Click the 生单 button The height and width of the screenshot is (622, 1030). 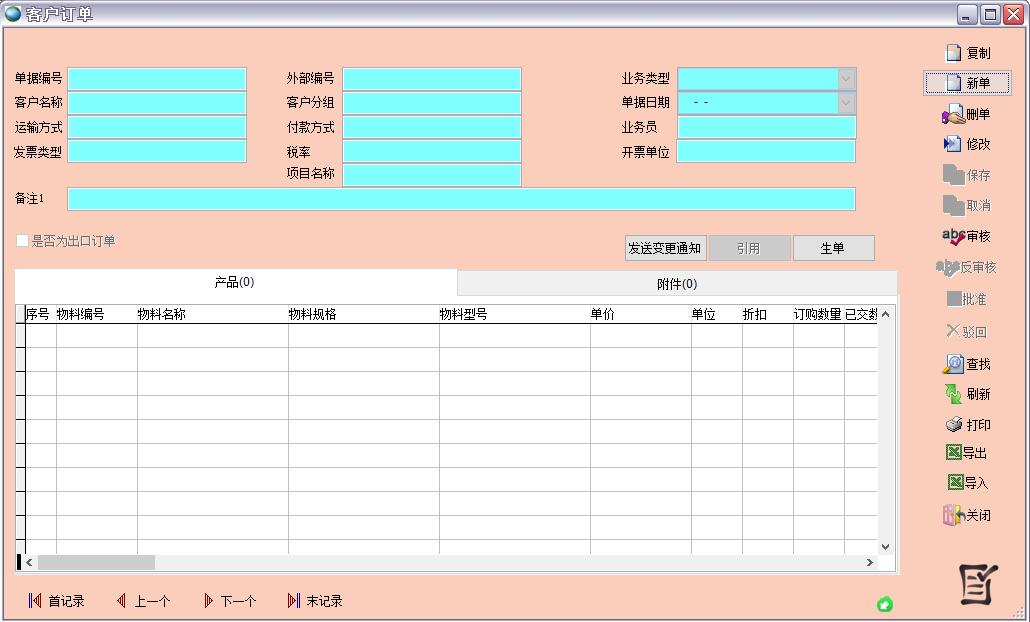click(833, 248)
